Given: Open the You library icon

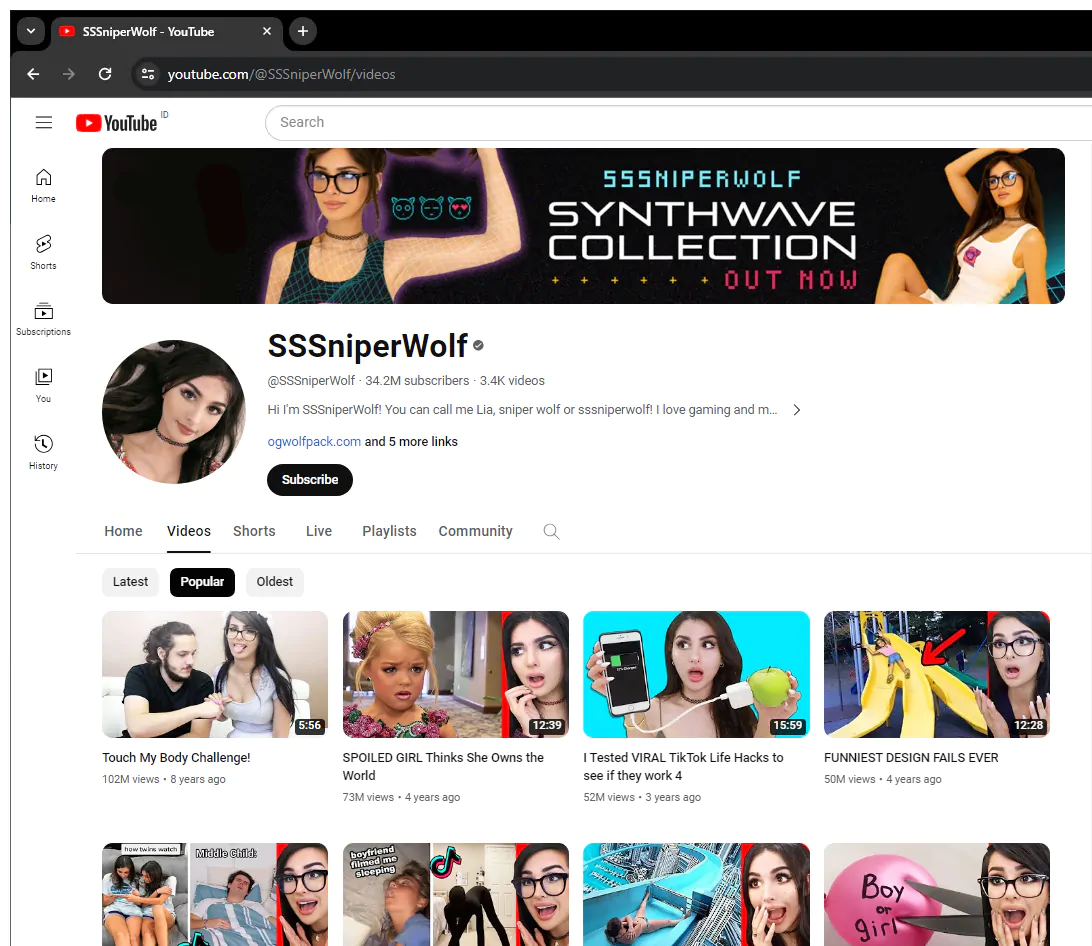Looking at the screenshot, I should click(43, 385).
